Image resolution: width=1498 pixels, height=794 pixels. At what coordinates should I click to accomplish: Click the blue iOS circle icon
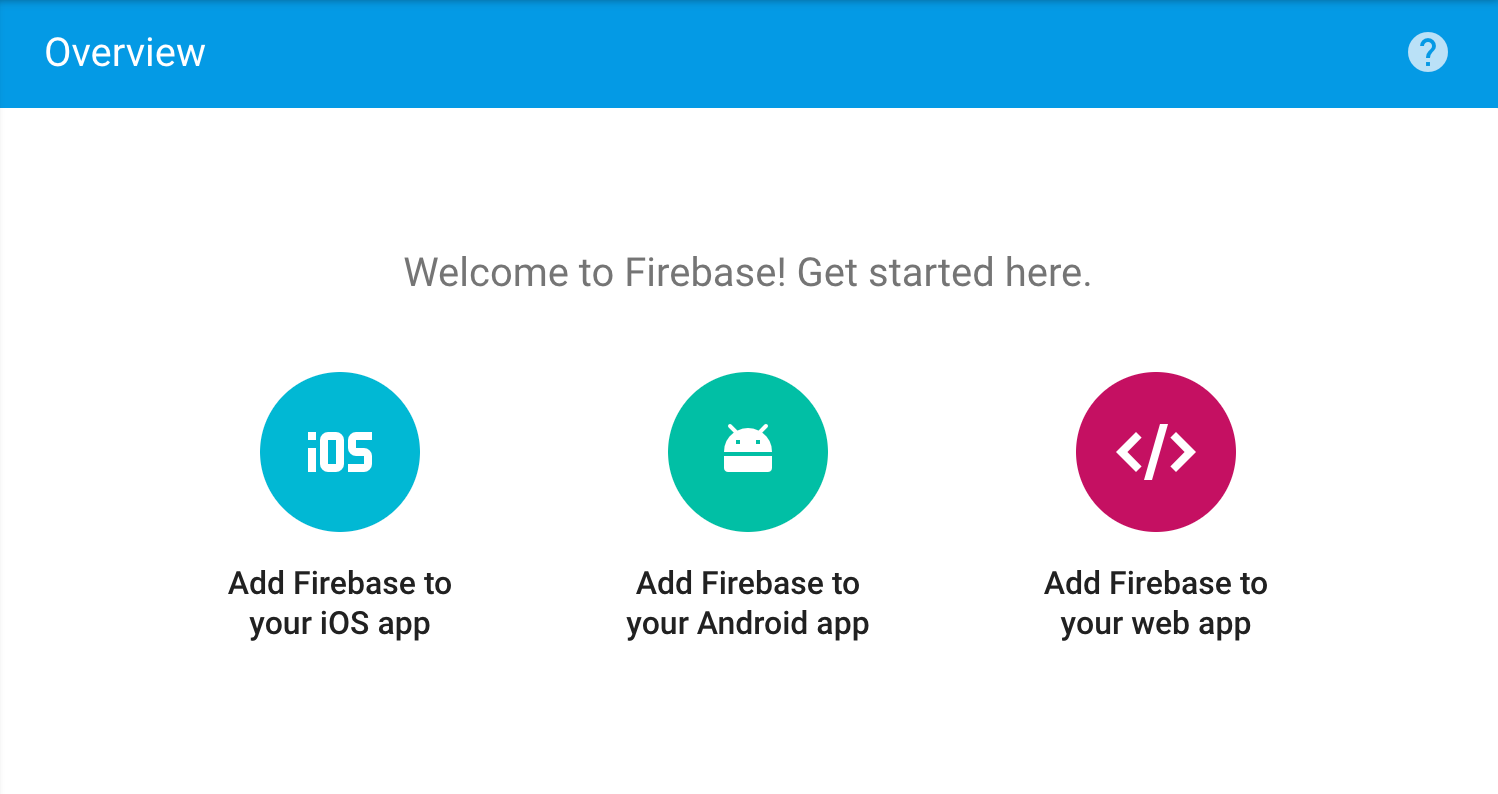340,452
